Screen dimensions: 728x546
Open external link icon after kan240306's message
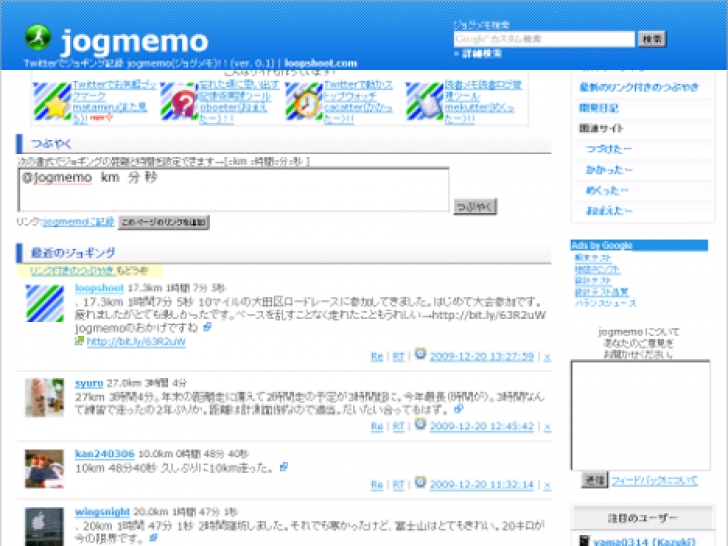[x=284, y=467]
